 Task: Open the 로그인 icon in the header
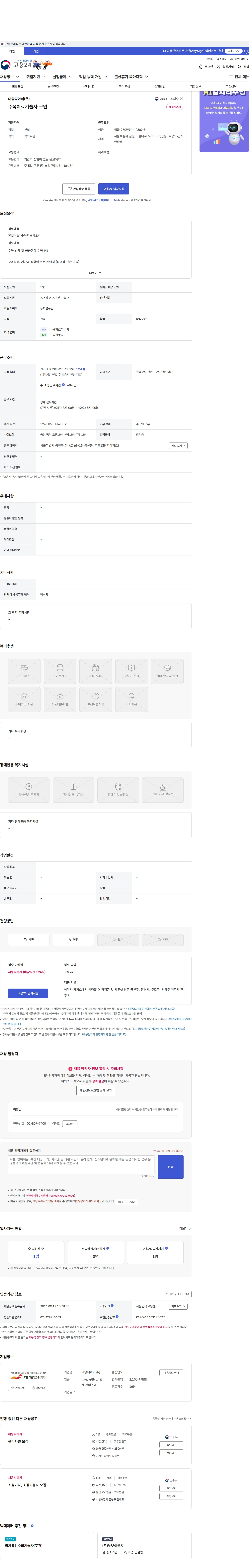206,67
